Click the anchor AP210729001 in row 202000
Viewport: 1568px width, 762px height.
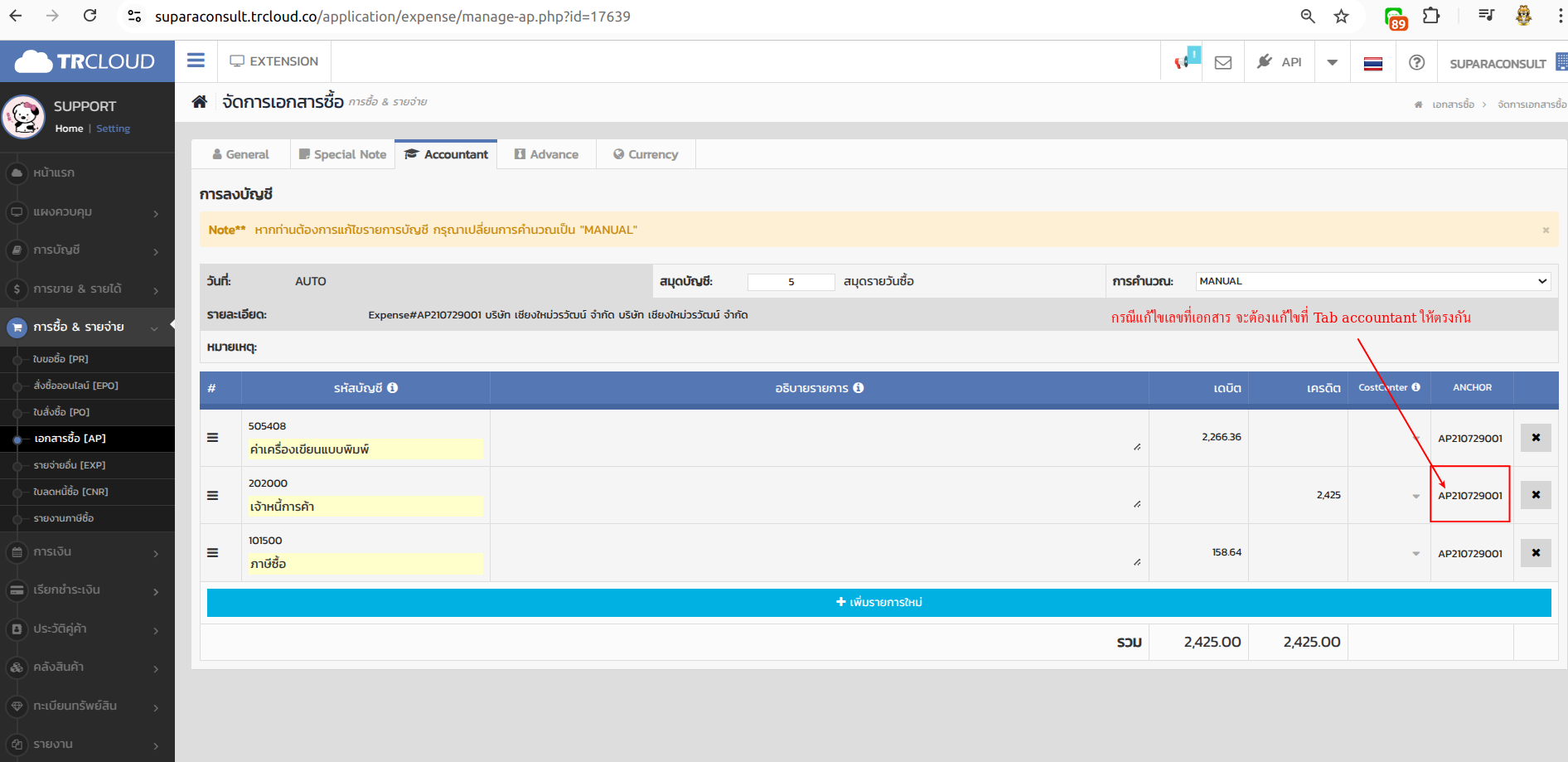click(x=1470, y=495)
